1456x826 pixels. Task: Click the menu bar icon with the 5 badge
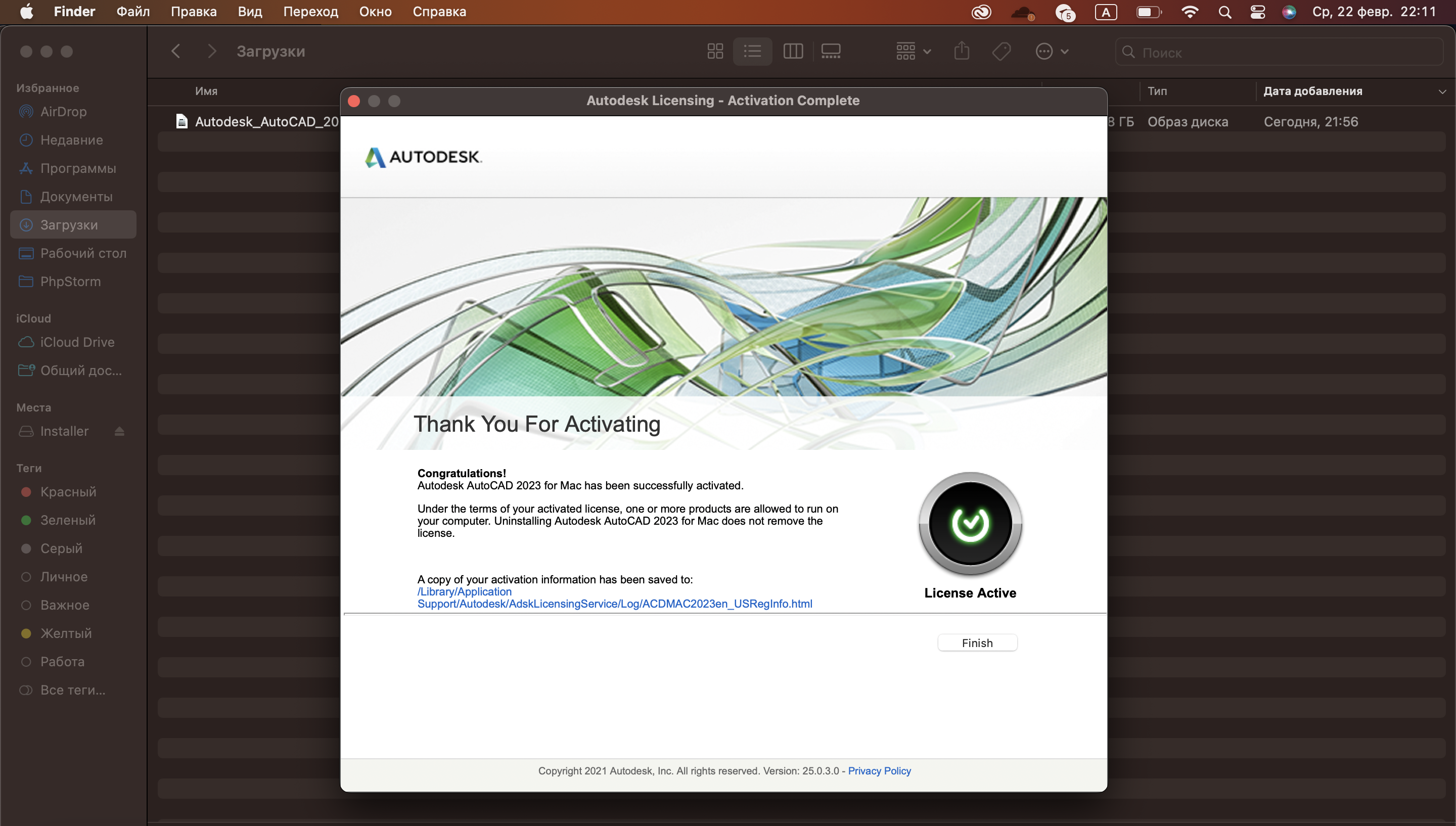[1065, 12]
